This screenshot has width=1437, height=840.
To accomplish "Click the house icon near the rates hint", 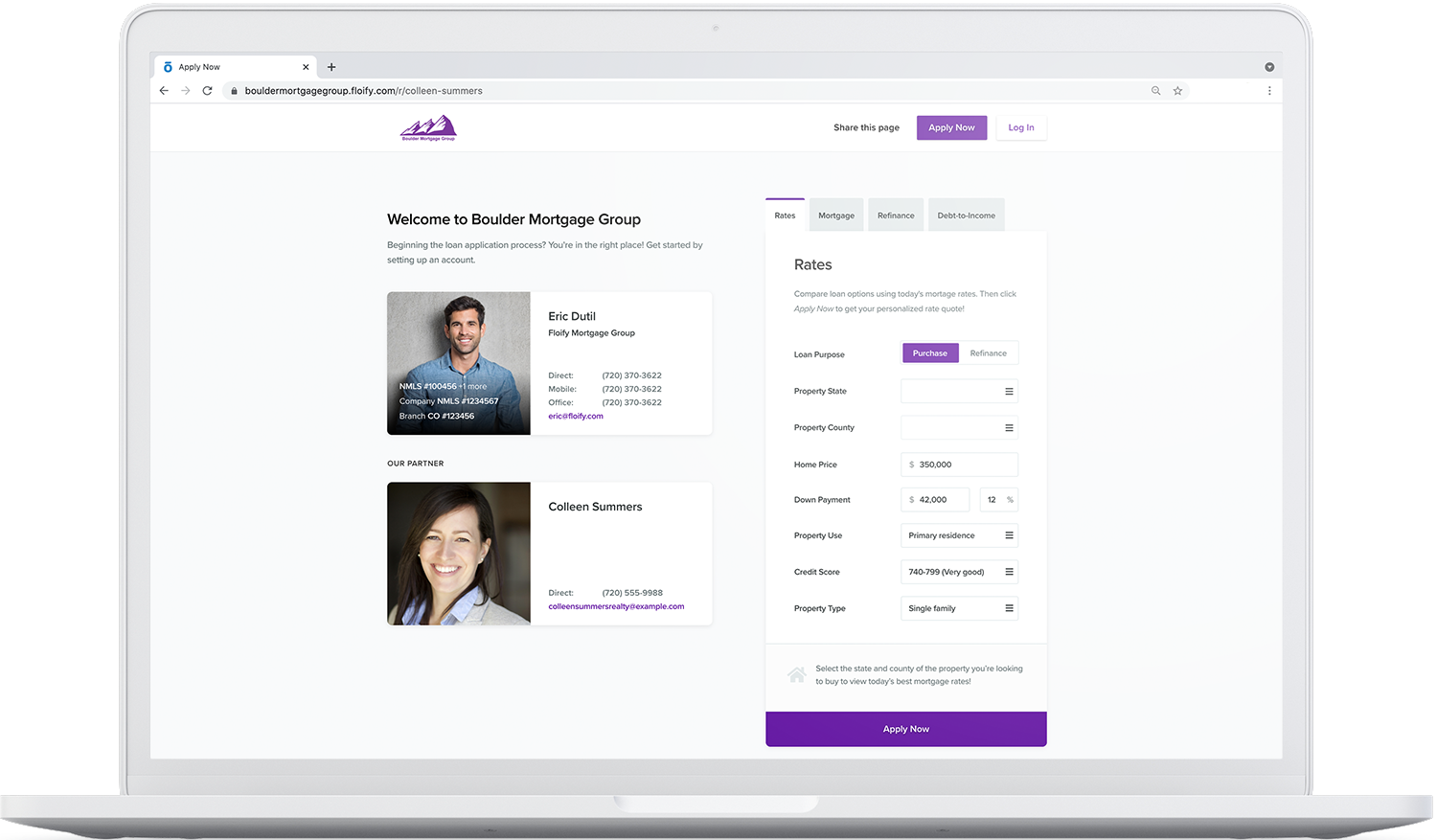I will 796,673.
